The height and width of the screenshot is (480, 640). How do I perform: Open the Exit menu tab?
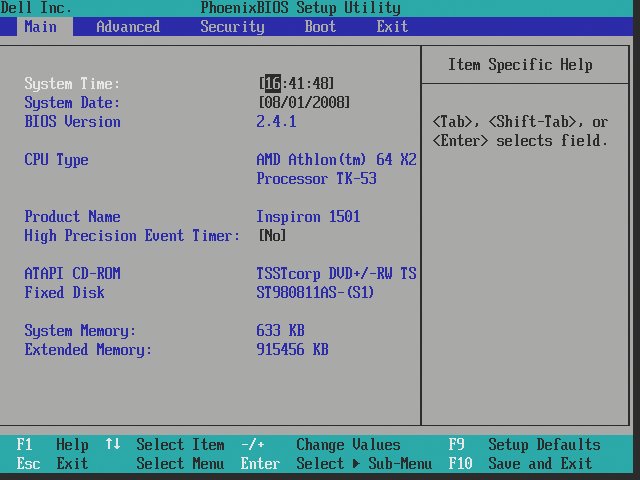pos(392,27)
